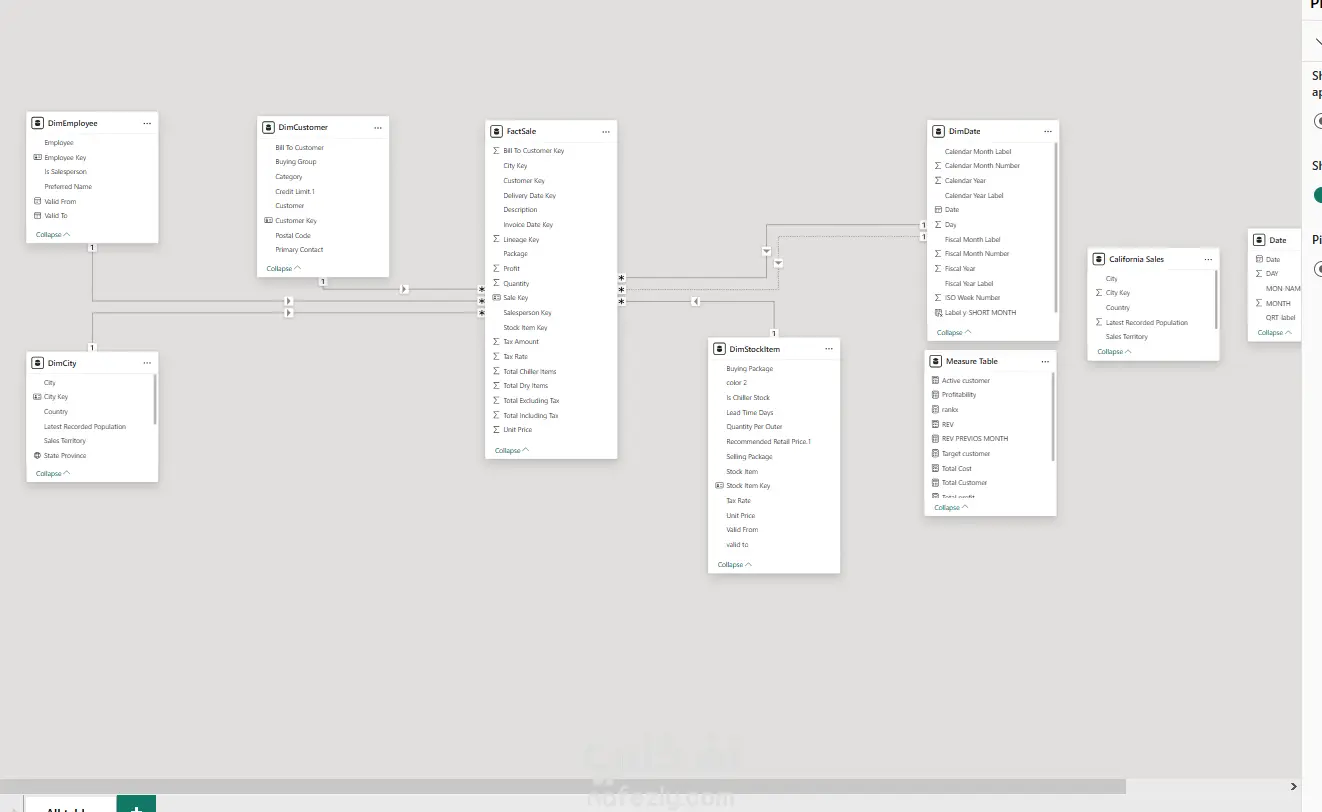
Task: Click the table icon beside California Sales title
Action: pos(1099,259)
